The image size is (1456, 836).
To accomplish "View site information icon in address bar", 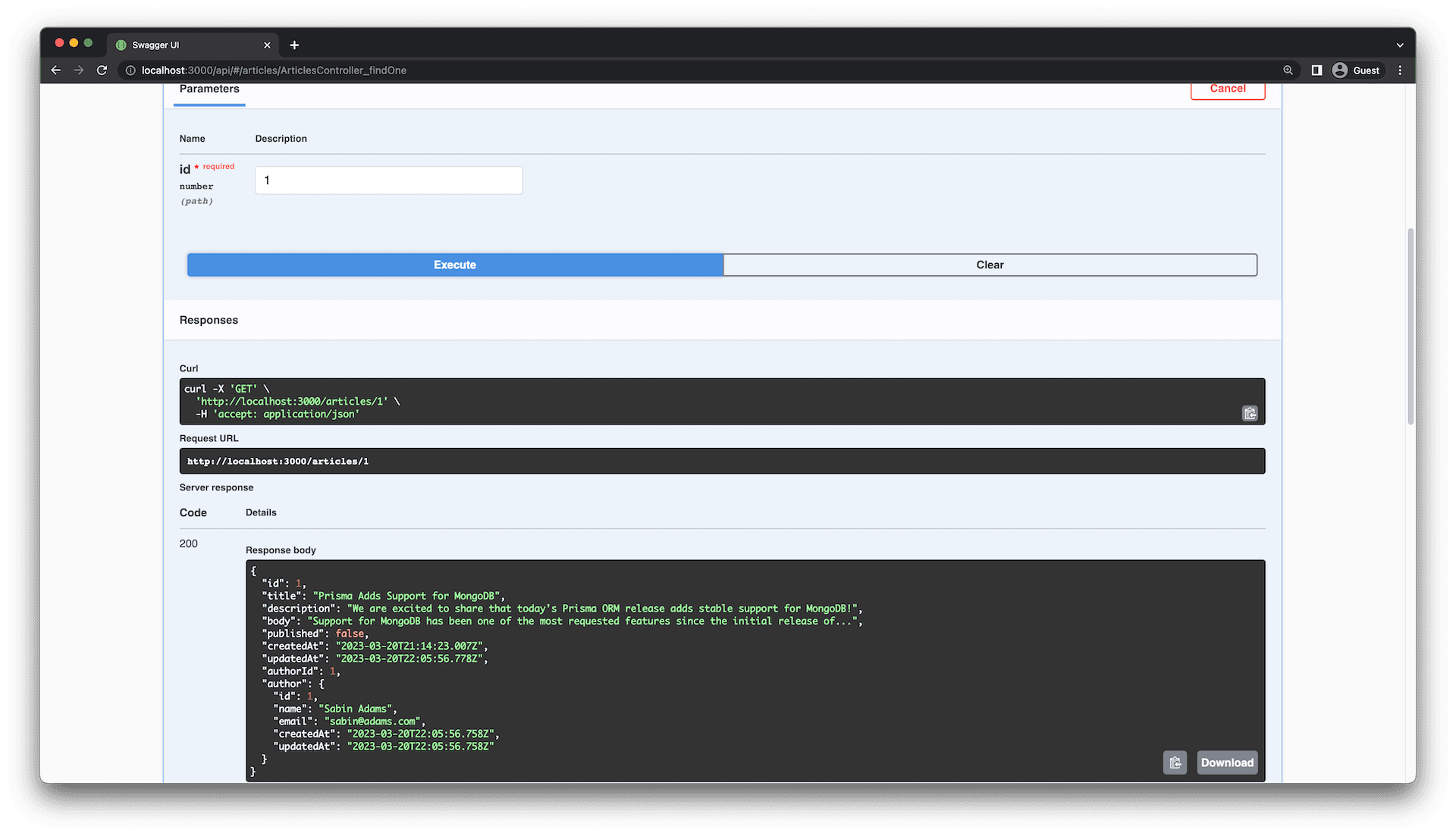I will pos(130,70).
